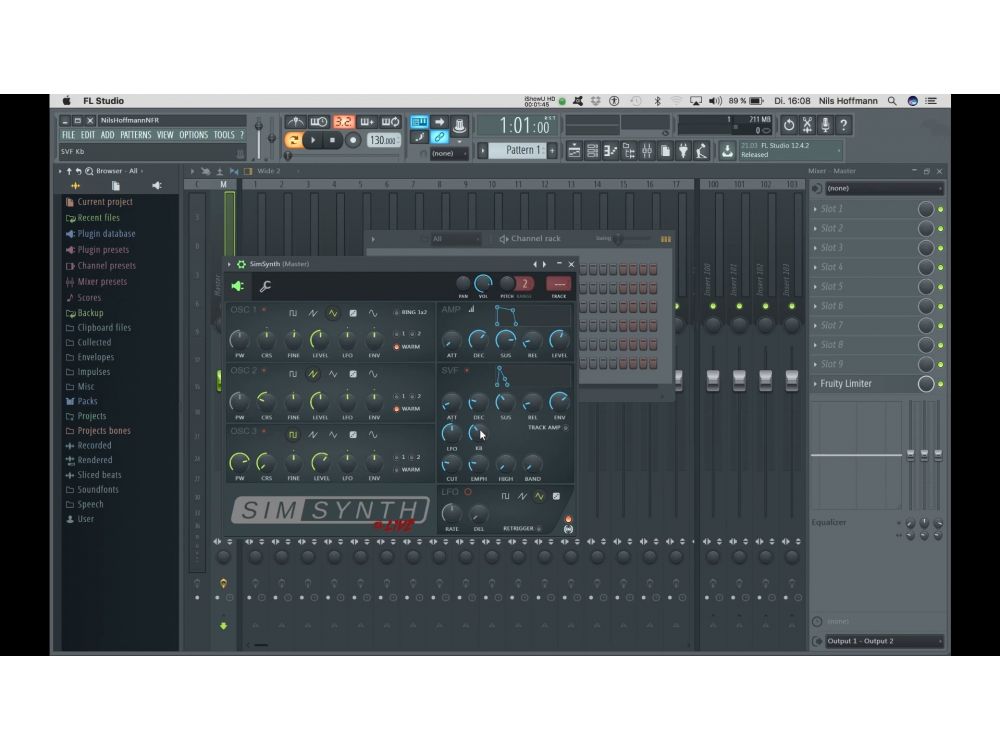The width and height of the screenshot is (1000, 750).
Task: Open the OPTIONS menu
Action: [x=193, y=135]
